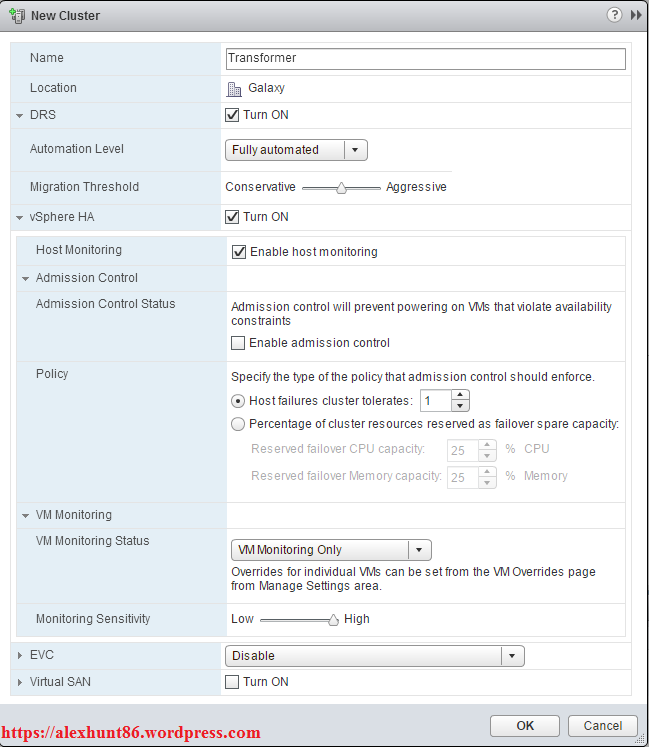Screen dimensions: 649x747
Task: Click the help question mark icon
Action: click(613, 16)
